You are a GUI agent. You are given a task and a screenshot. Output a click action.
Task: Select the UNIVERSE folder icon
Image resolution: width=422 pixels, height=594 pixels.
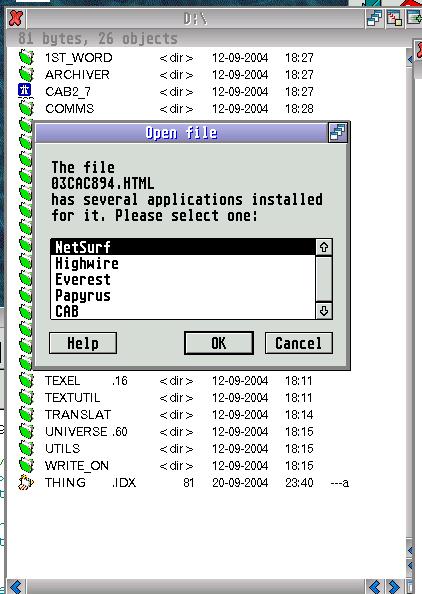pos(26,431)
